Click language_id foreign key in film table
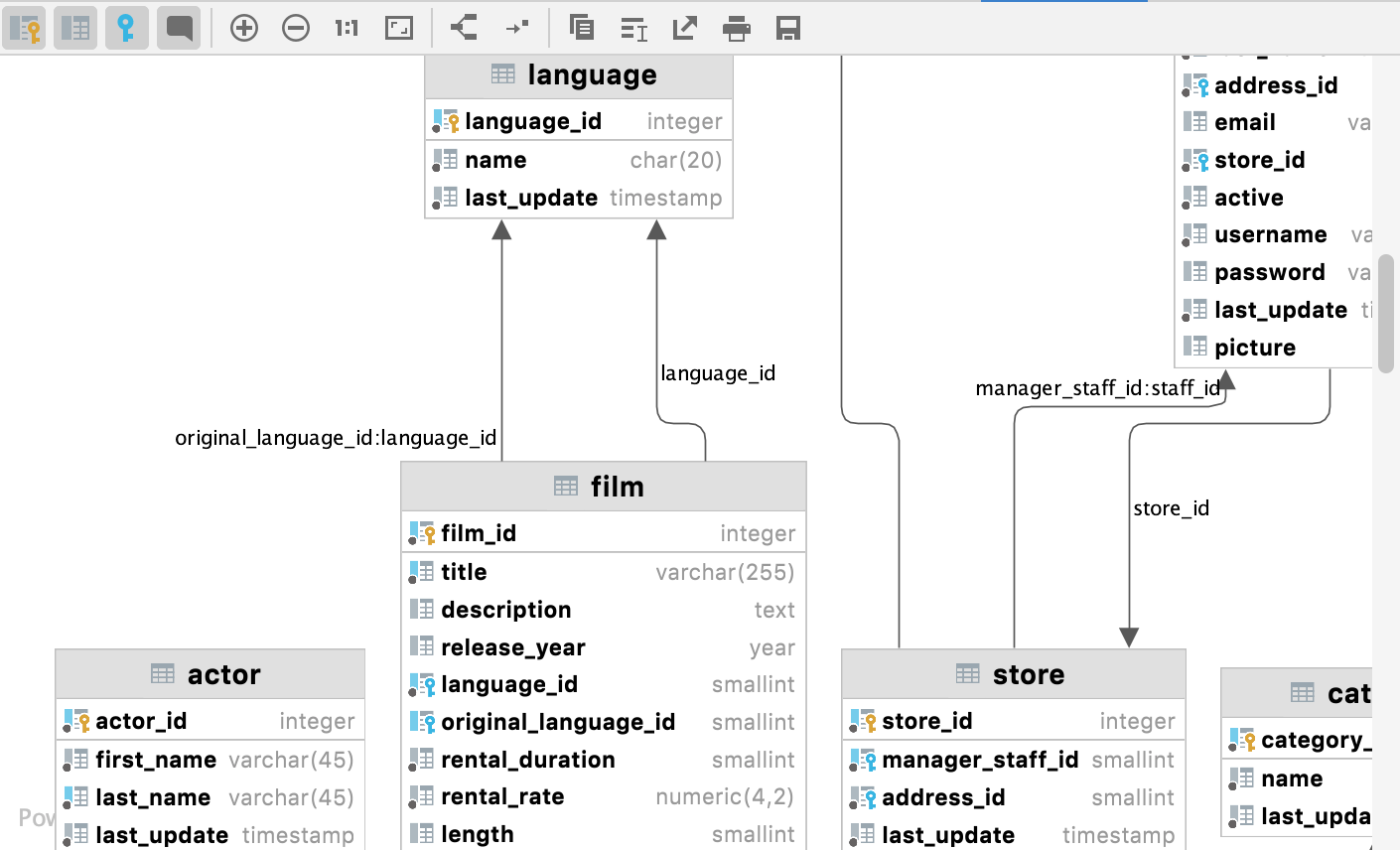This screenshot has height=850, width=1400. pyautogui.click(x=604, y=684)
